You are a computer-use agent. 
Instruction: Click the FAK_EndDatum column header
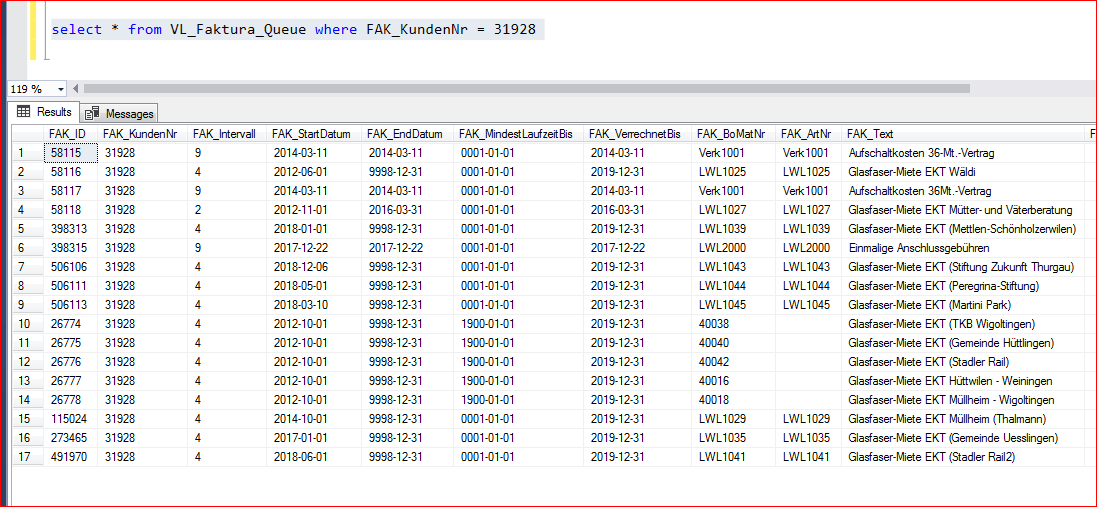tap(406, 134)
